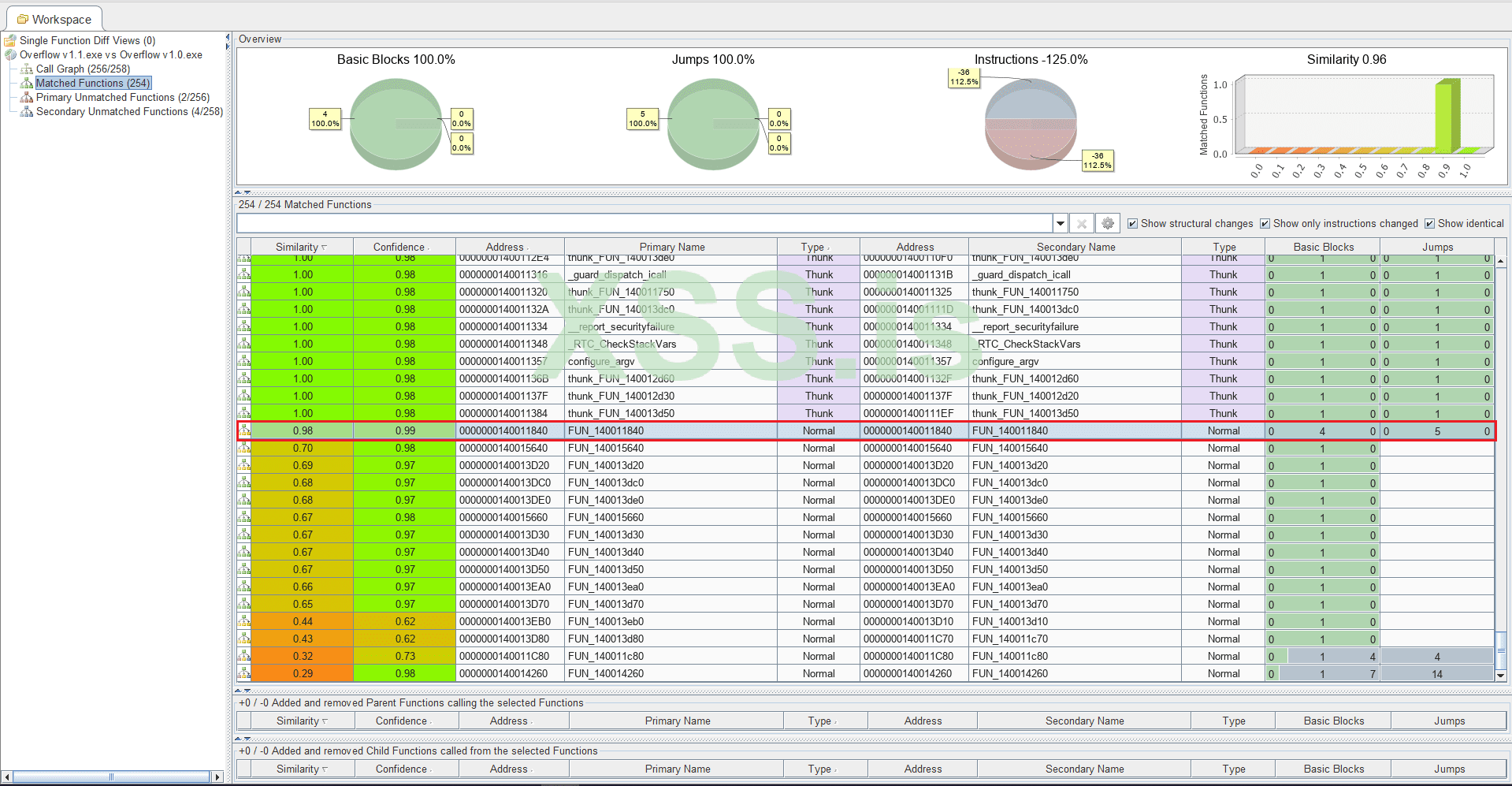Open the filter history dropdown arrow
The image size is (1512, 786).
[1061, 224]
